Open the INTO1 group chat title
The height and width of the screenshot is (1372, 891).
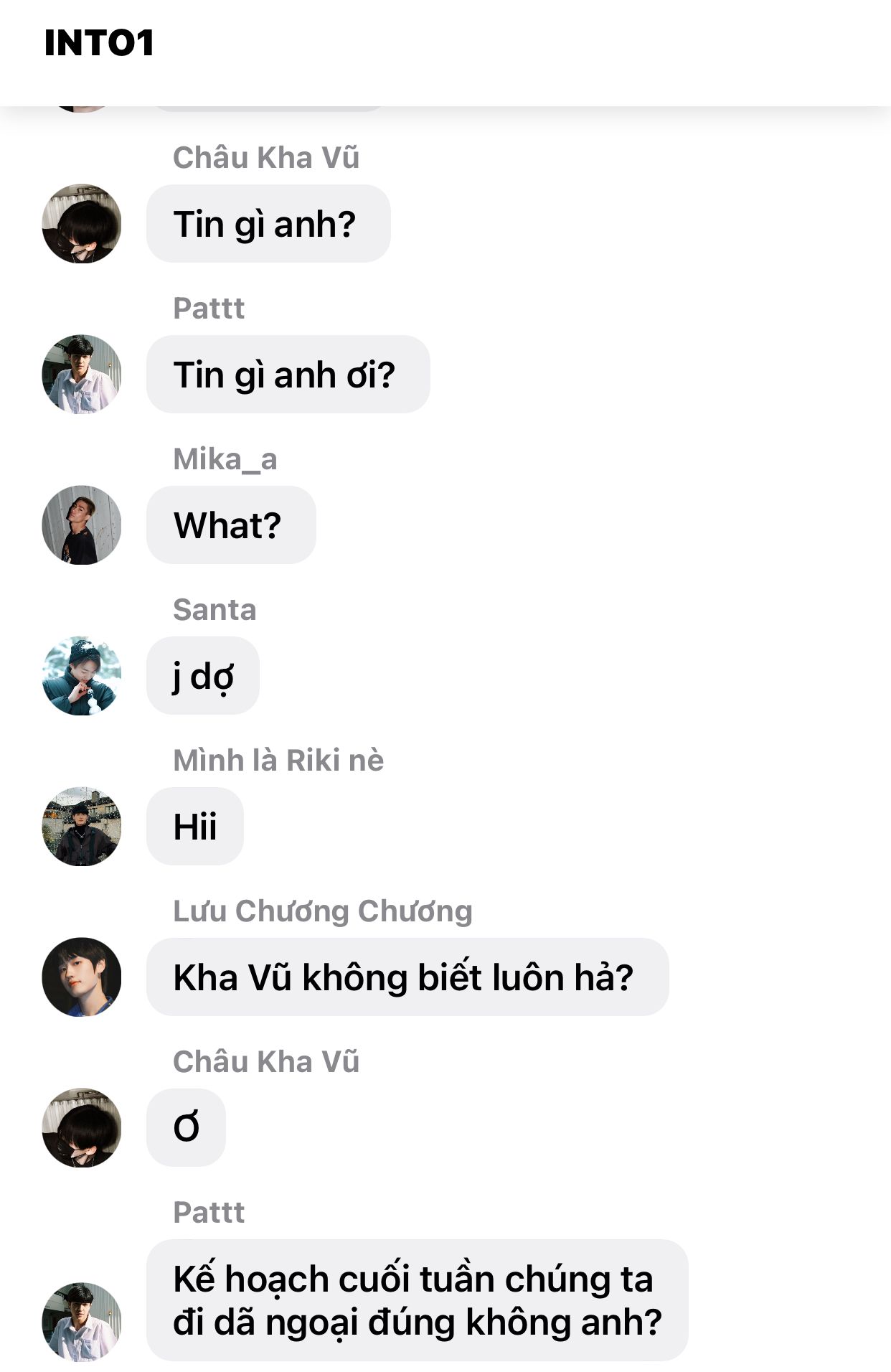pos(99,43)
